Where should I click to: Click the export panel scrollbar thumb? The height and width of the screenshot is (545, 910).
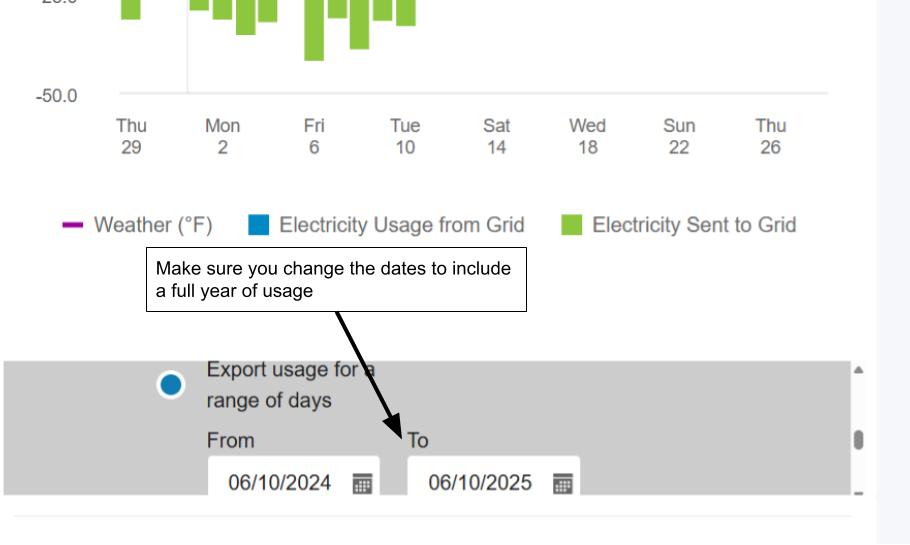(859, 440)
